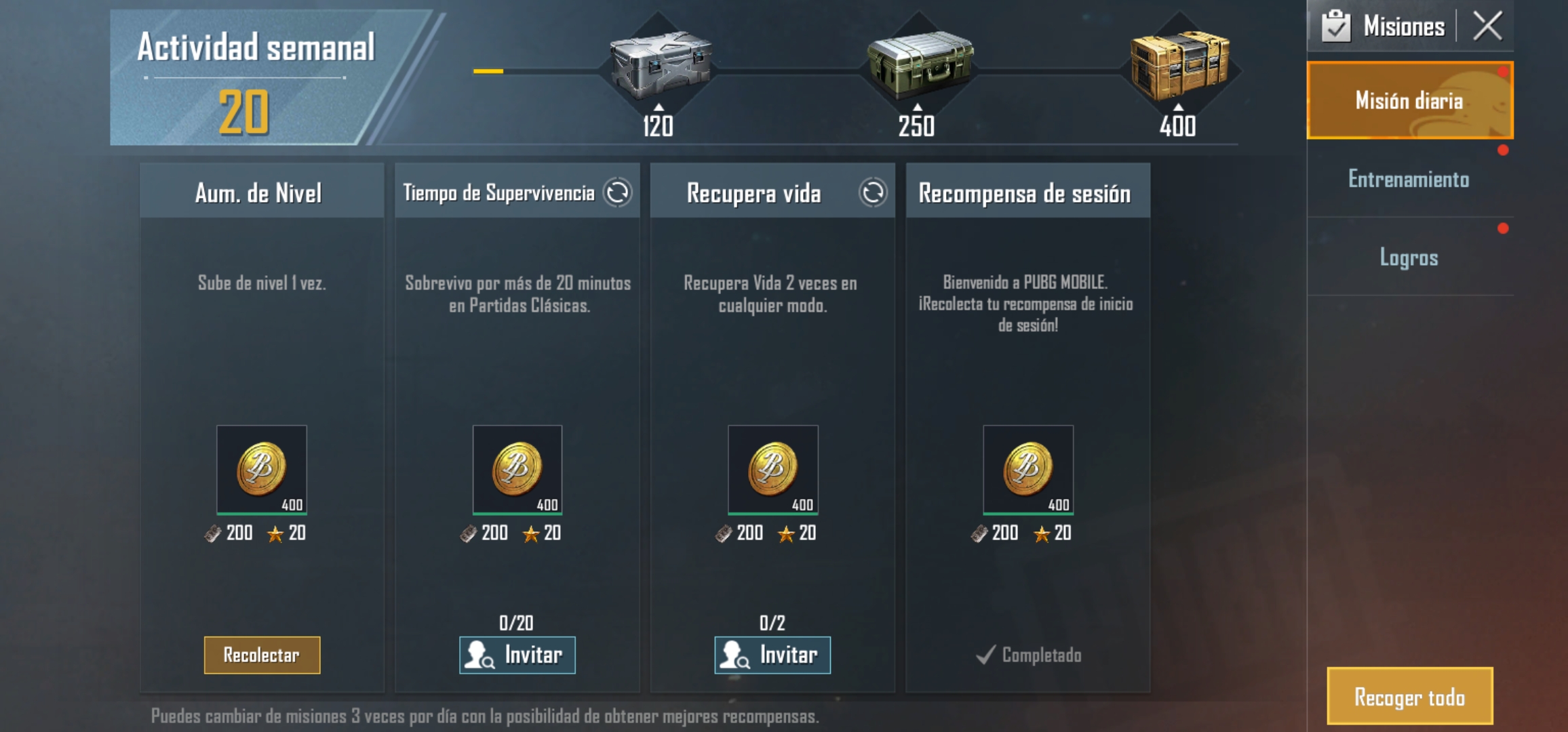Tap BP coin reward in Aum. de Nivel

(x=262, y=470)
